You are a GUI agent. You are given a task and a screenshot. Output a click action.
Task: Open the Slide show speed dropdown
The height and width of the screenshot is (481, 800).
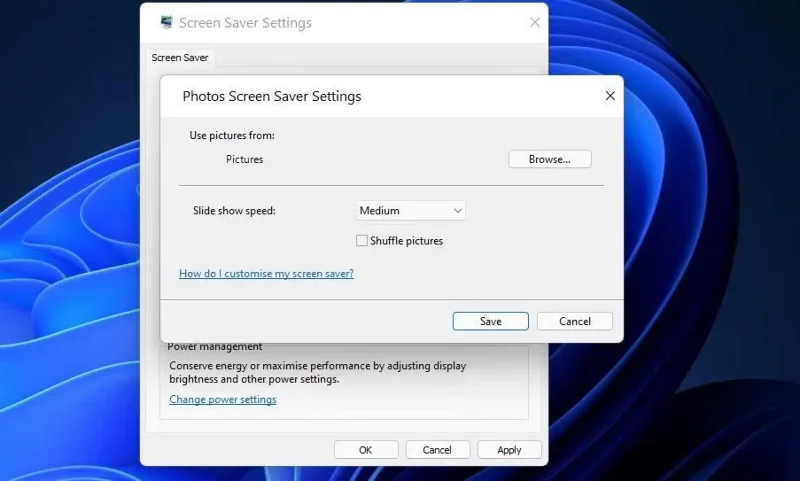(411, 211)
